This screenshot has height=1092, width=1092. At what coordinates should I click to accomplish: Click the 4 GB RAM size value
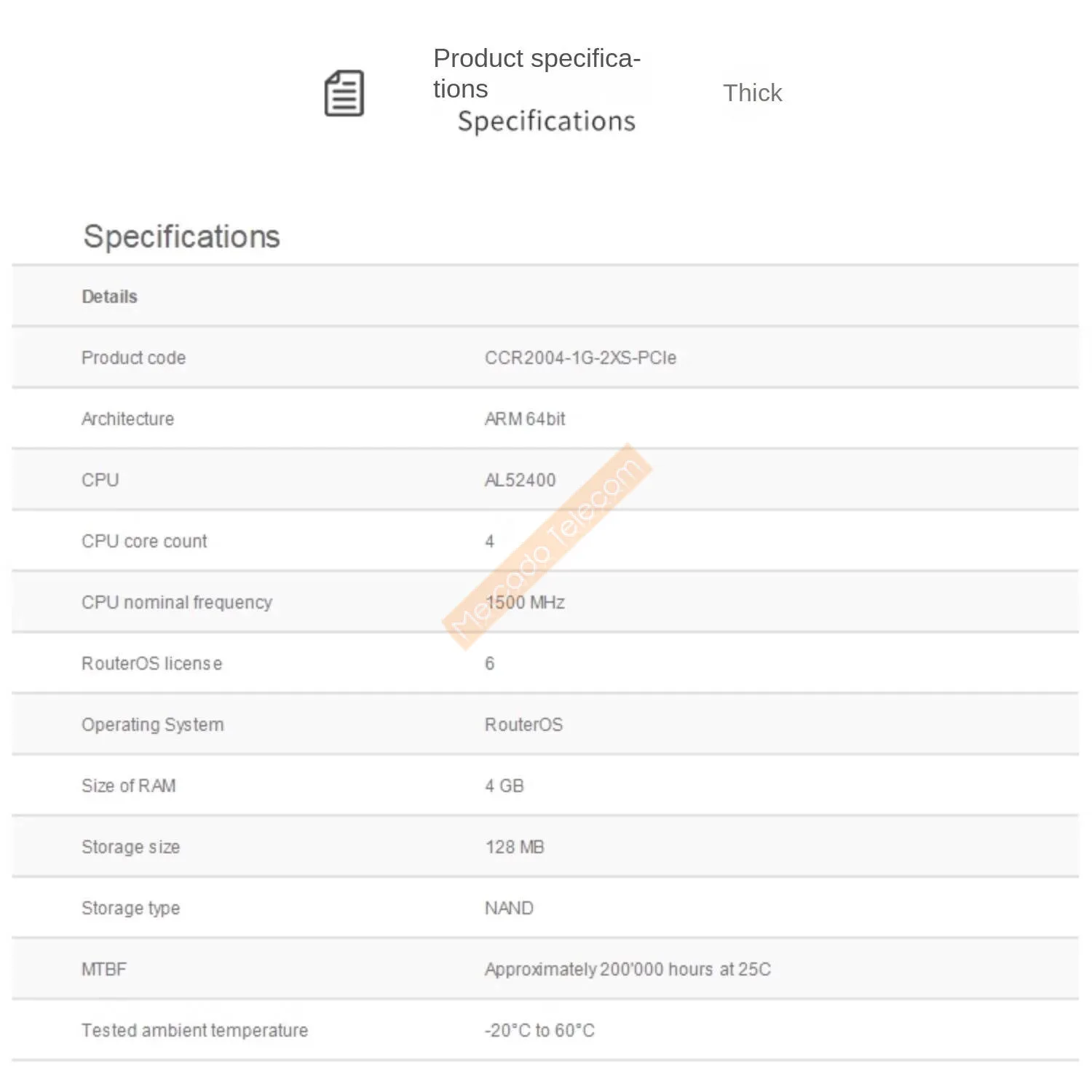click(x=504, y=786)
